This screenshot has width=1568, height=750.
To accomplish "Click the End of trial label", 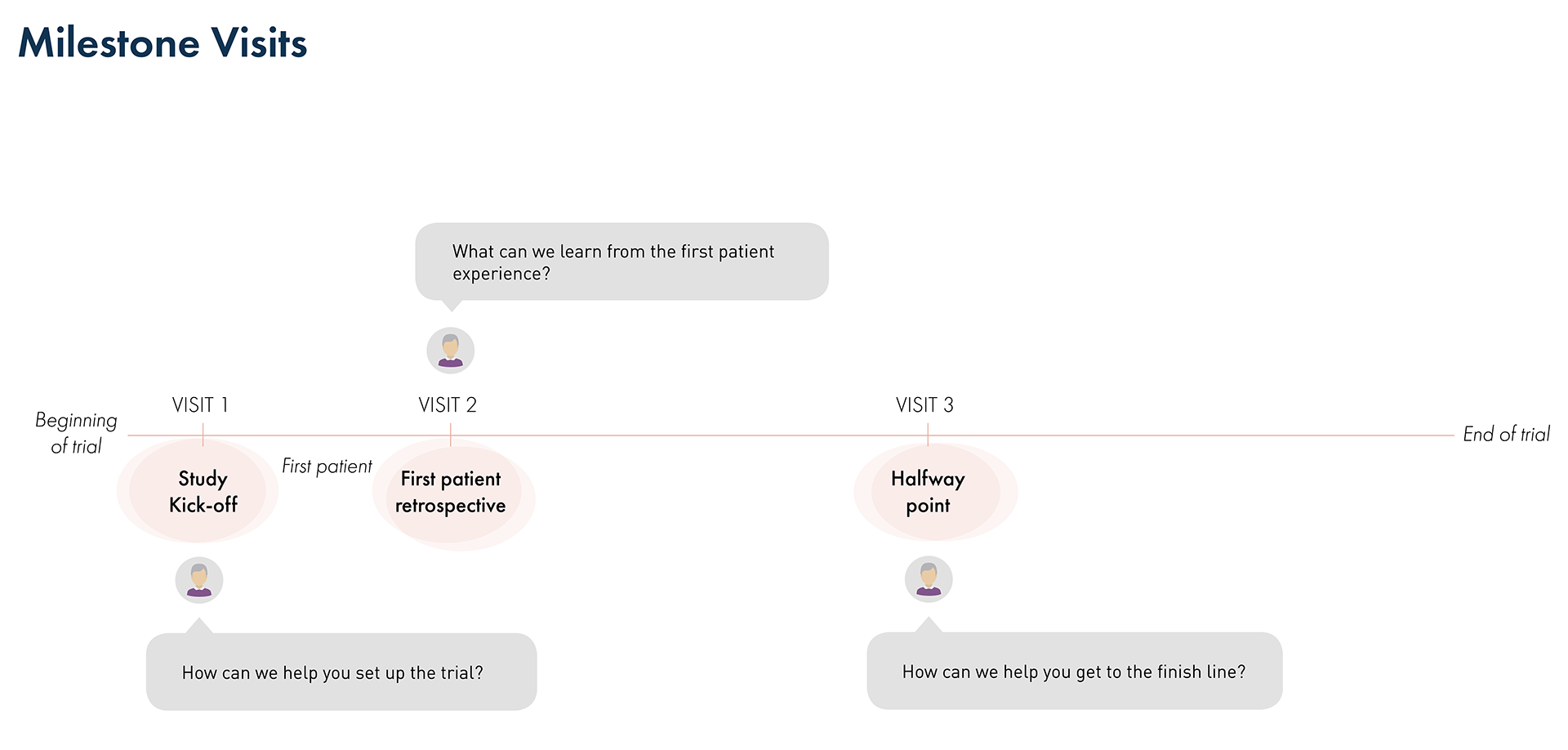I will point(1507,435).
